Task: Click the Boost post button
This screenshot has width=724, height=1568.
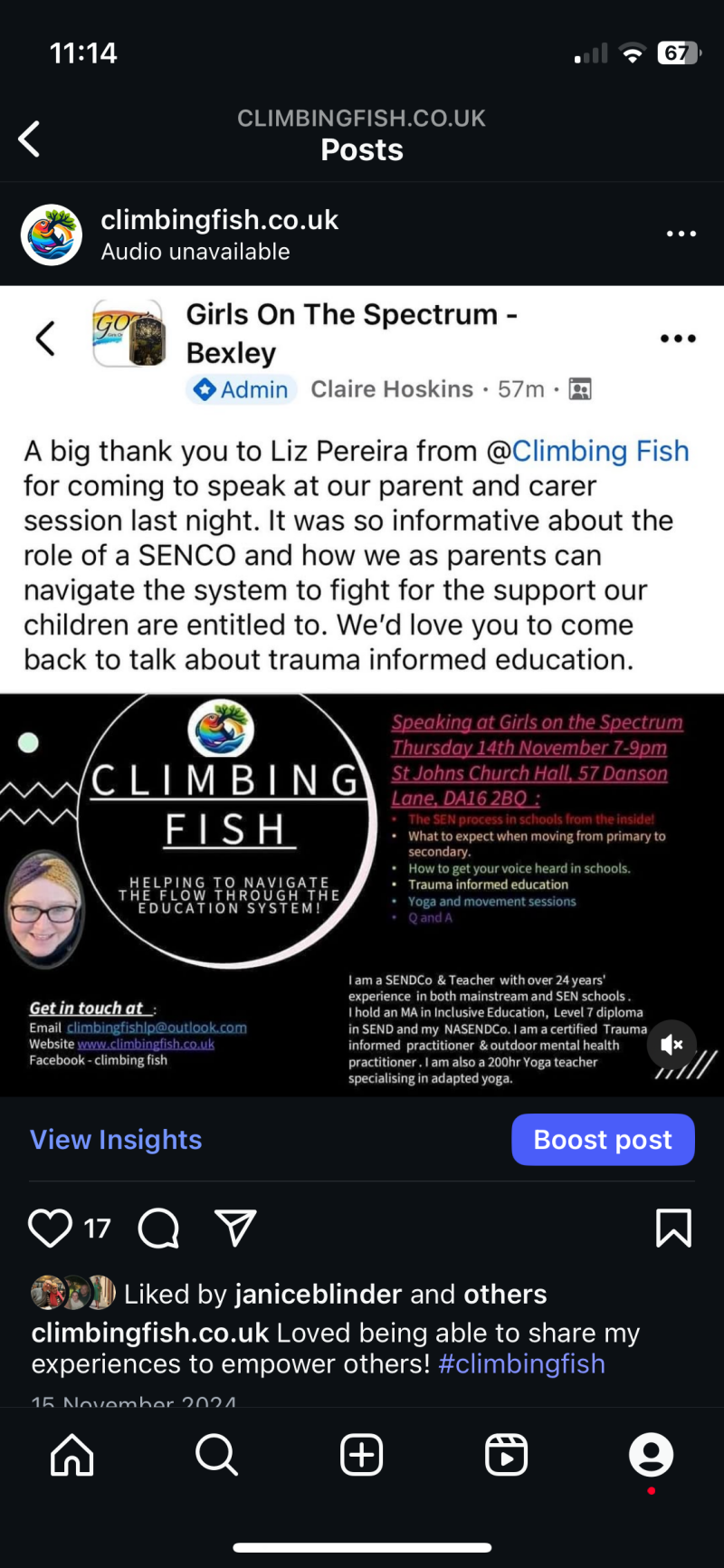Action: pos(603,1139)
